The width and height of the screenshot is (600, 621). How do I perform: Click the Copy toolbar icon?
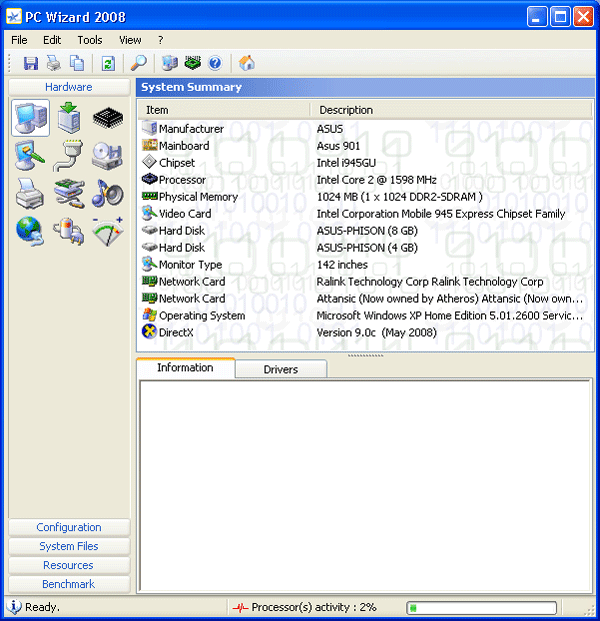click(77, 63)
